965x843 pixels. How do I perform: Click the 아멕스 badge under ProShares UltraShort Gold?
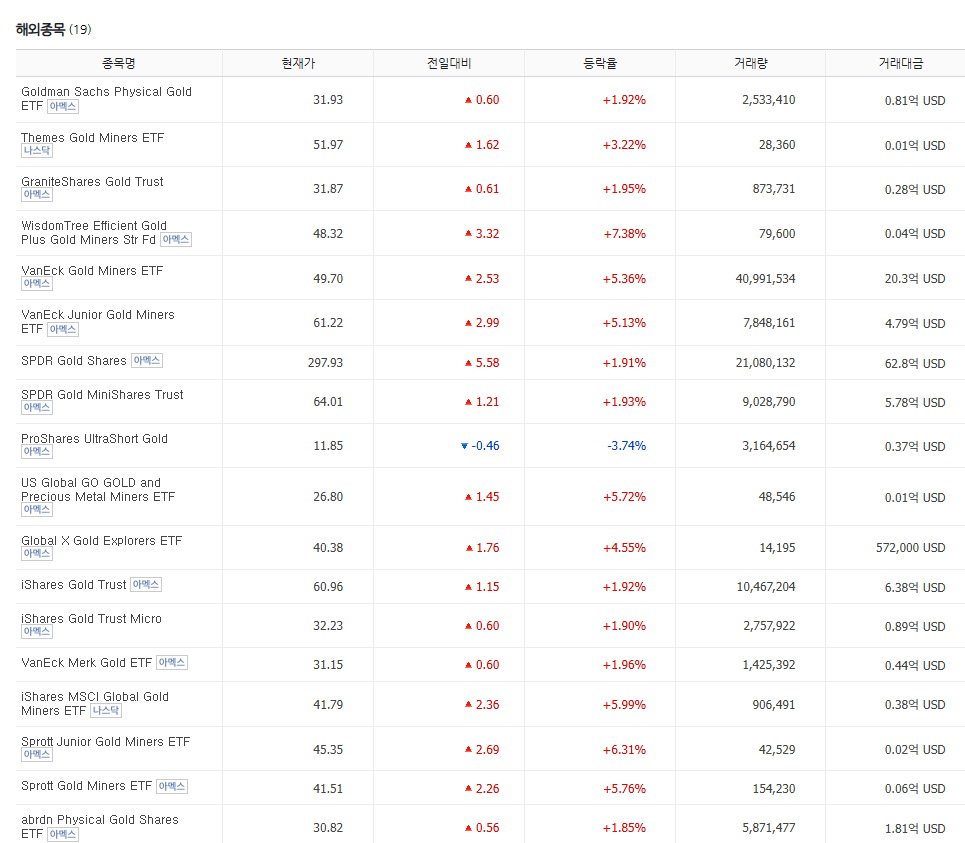click(37, 452)
